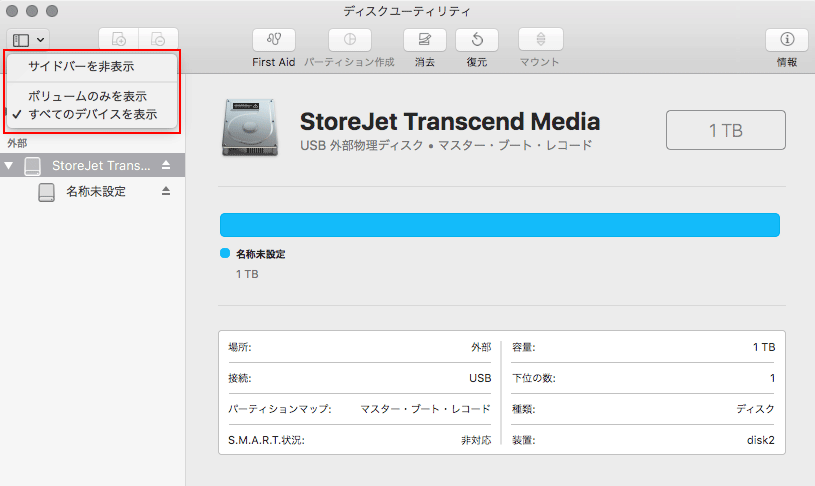Open the info (情報) panel icon
This screenshot has height=486, width=815.
click(x=787, y=40)
